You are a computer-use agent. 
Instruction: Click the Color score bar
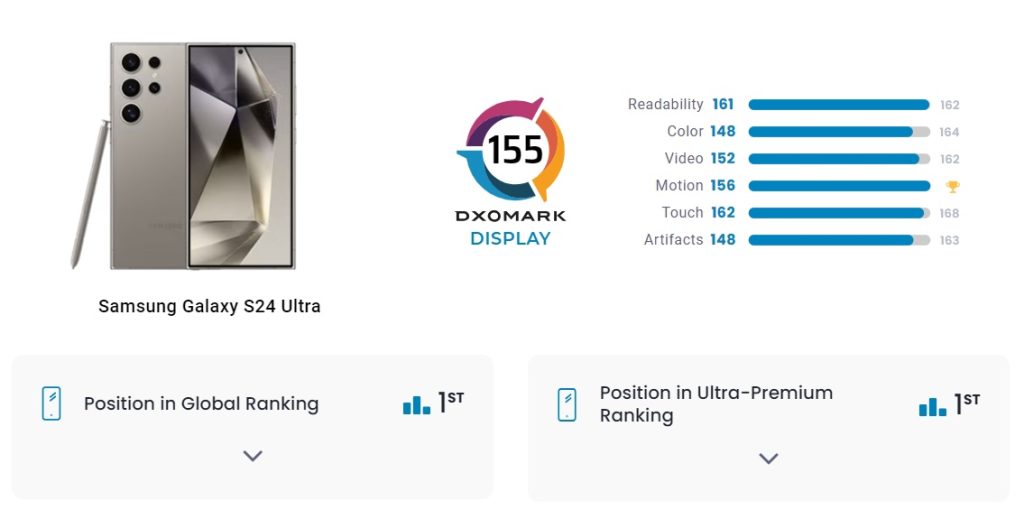click(839, 132)
